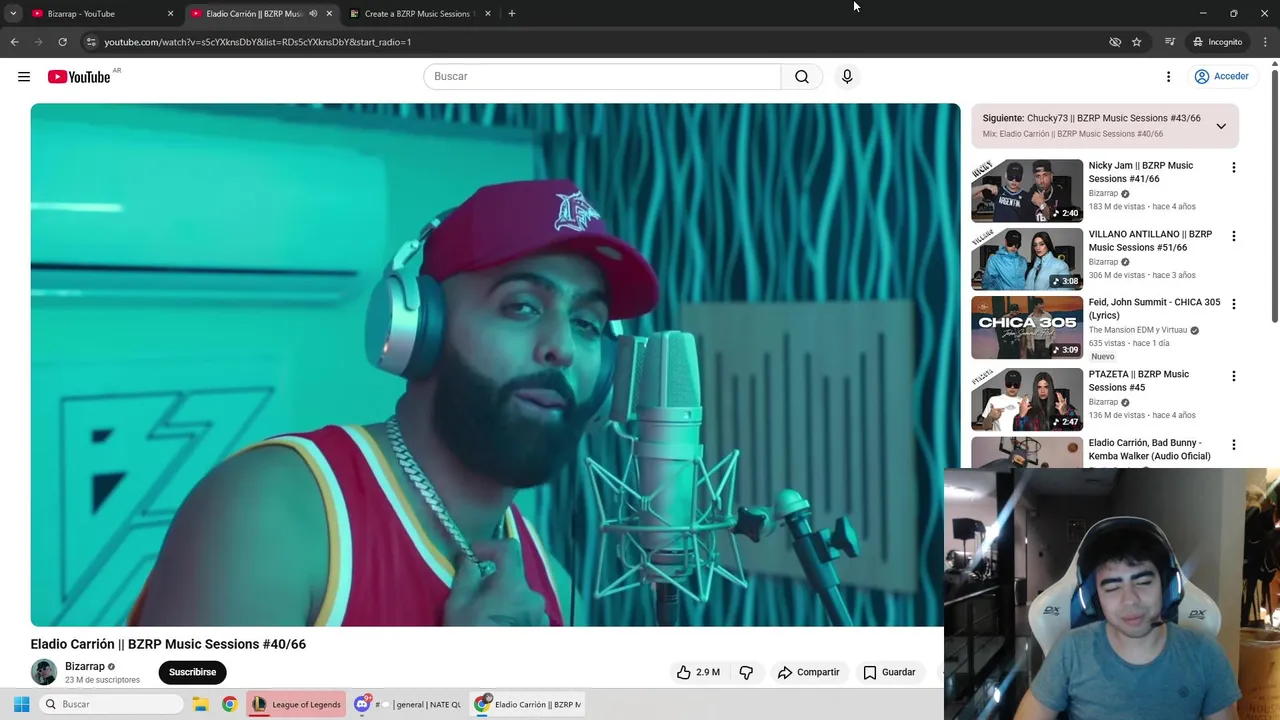Open the media controls icon in toolbar
This screenshot has width=1280, height=720.
[1169, 42]
